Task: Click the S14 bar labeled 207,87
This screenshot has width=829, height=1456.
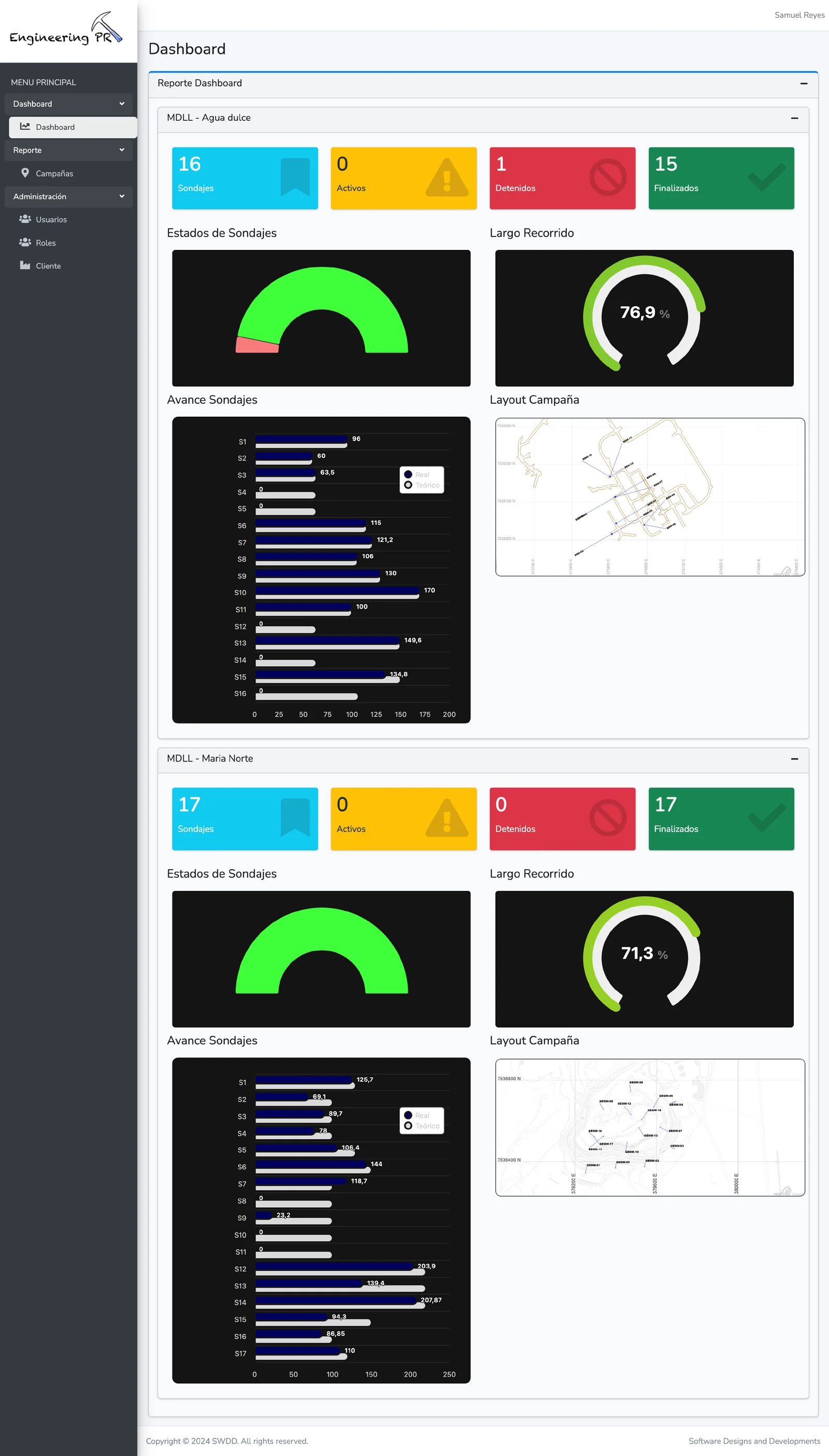Action: point(336,1300)
